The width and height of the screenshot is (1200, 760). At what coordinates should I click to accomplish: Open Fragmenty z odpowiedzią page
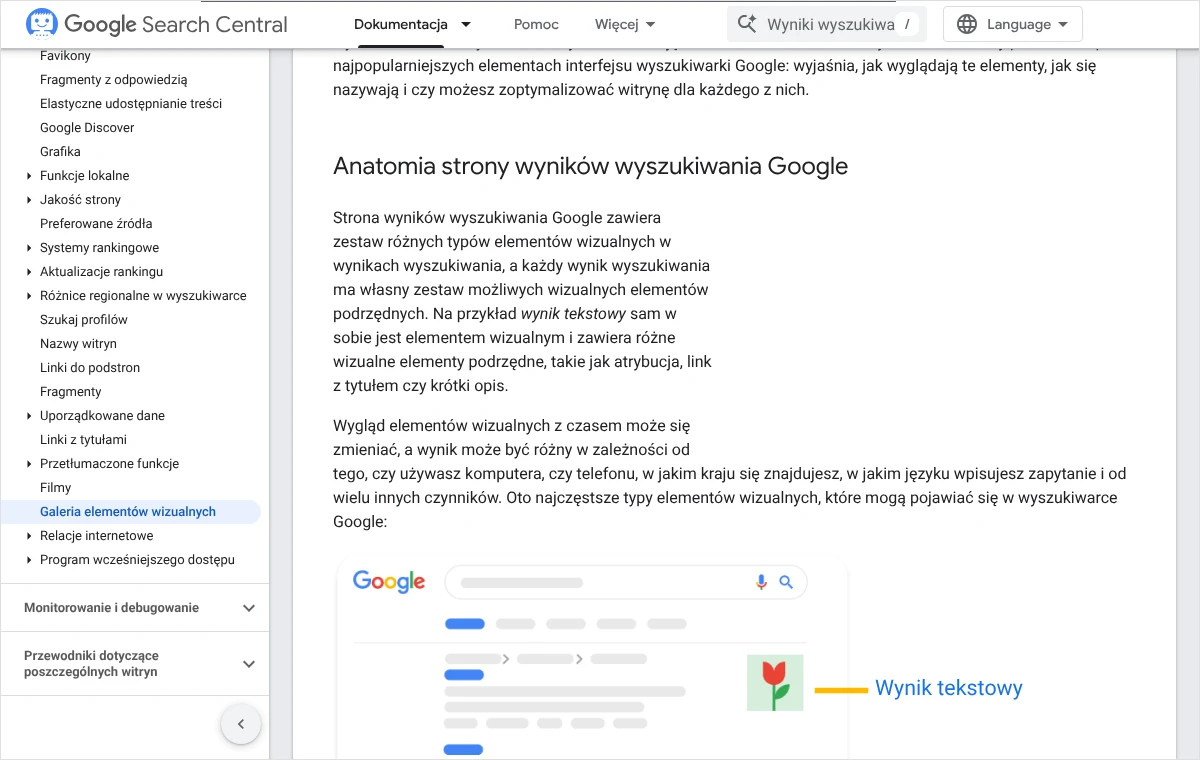[x=114, y=80]
